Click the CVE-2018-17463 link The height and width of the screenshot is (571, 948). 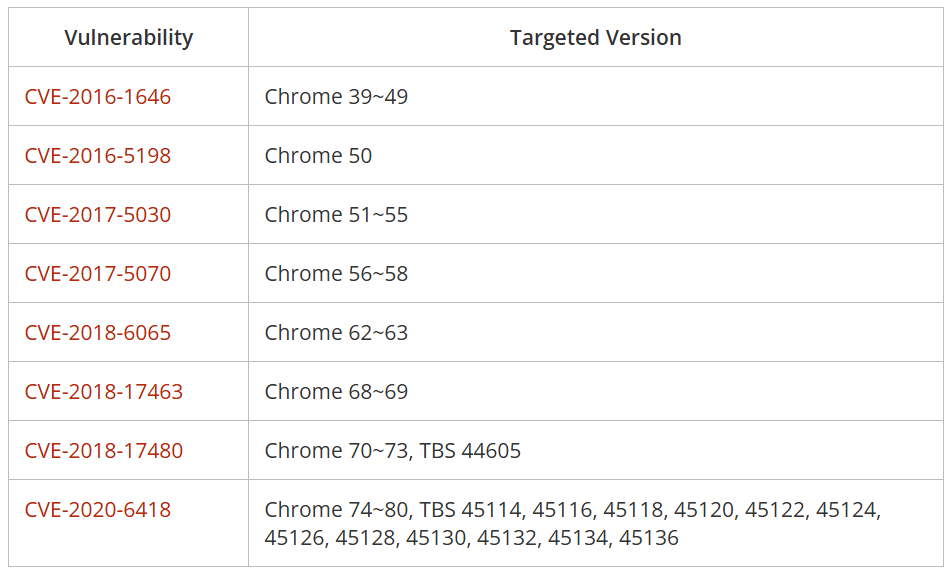[104, 392]
